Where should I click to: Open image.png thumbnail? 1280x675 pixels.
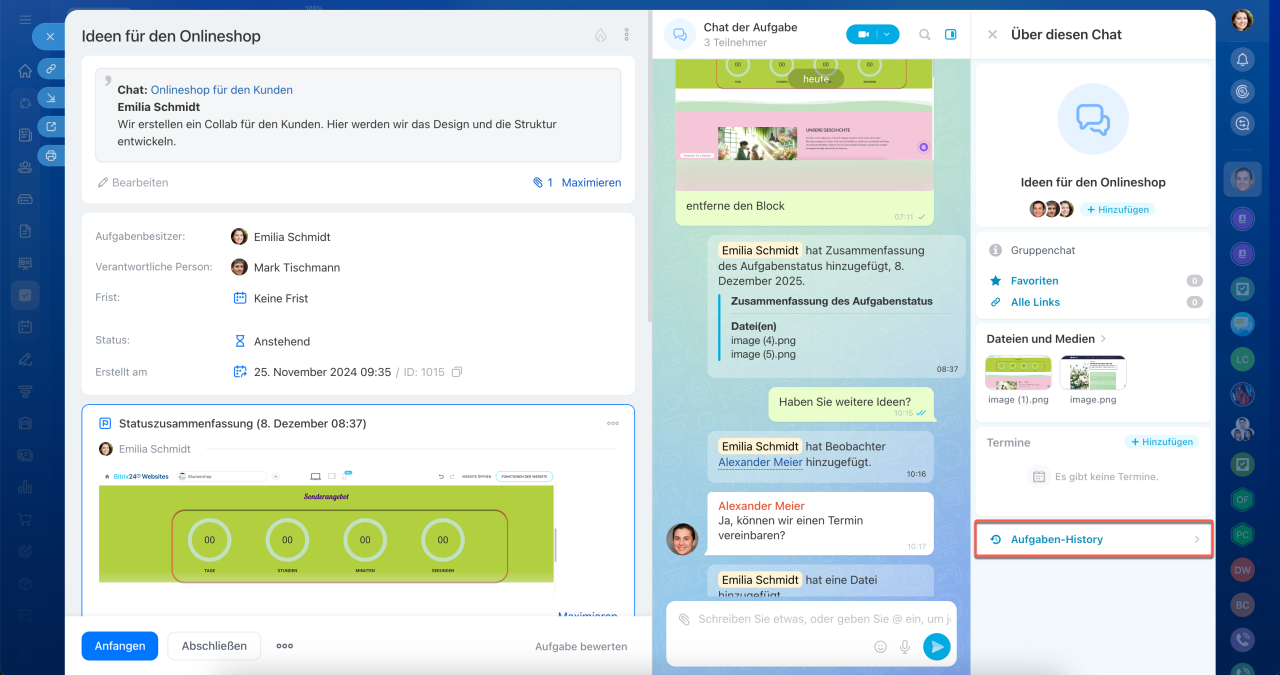tap(1093, 373)
